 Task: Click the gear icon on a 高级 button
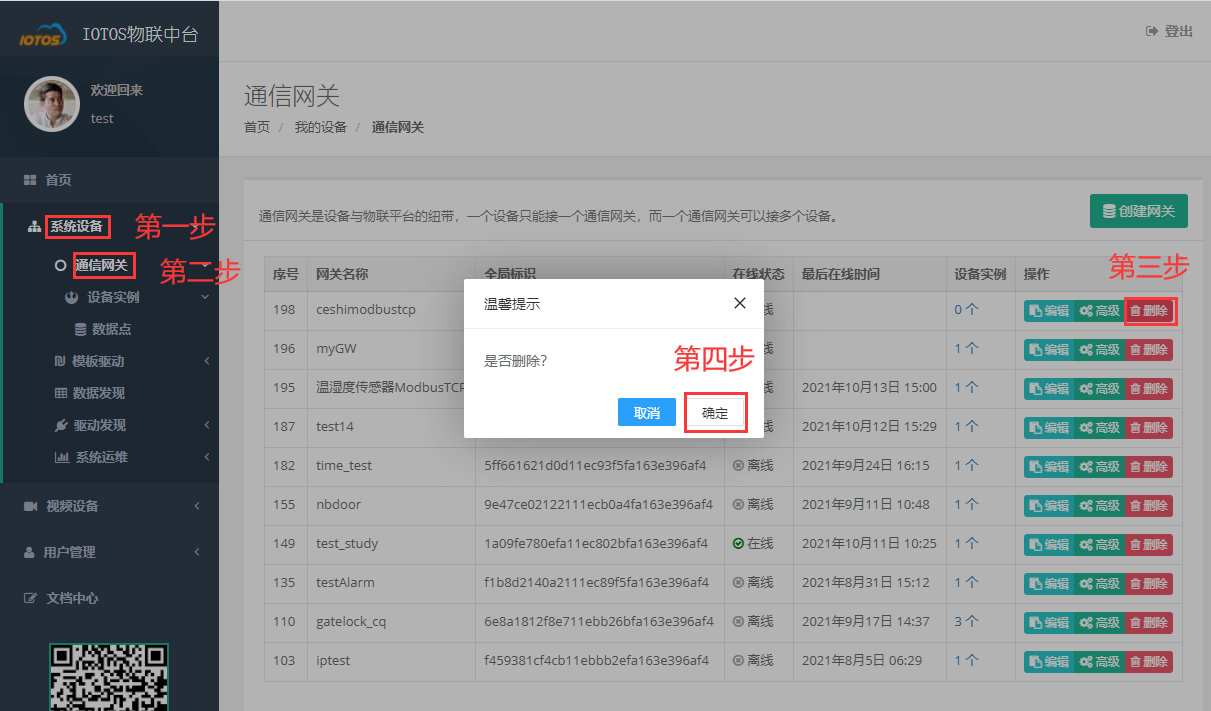(1085, 310)
